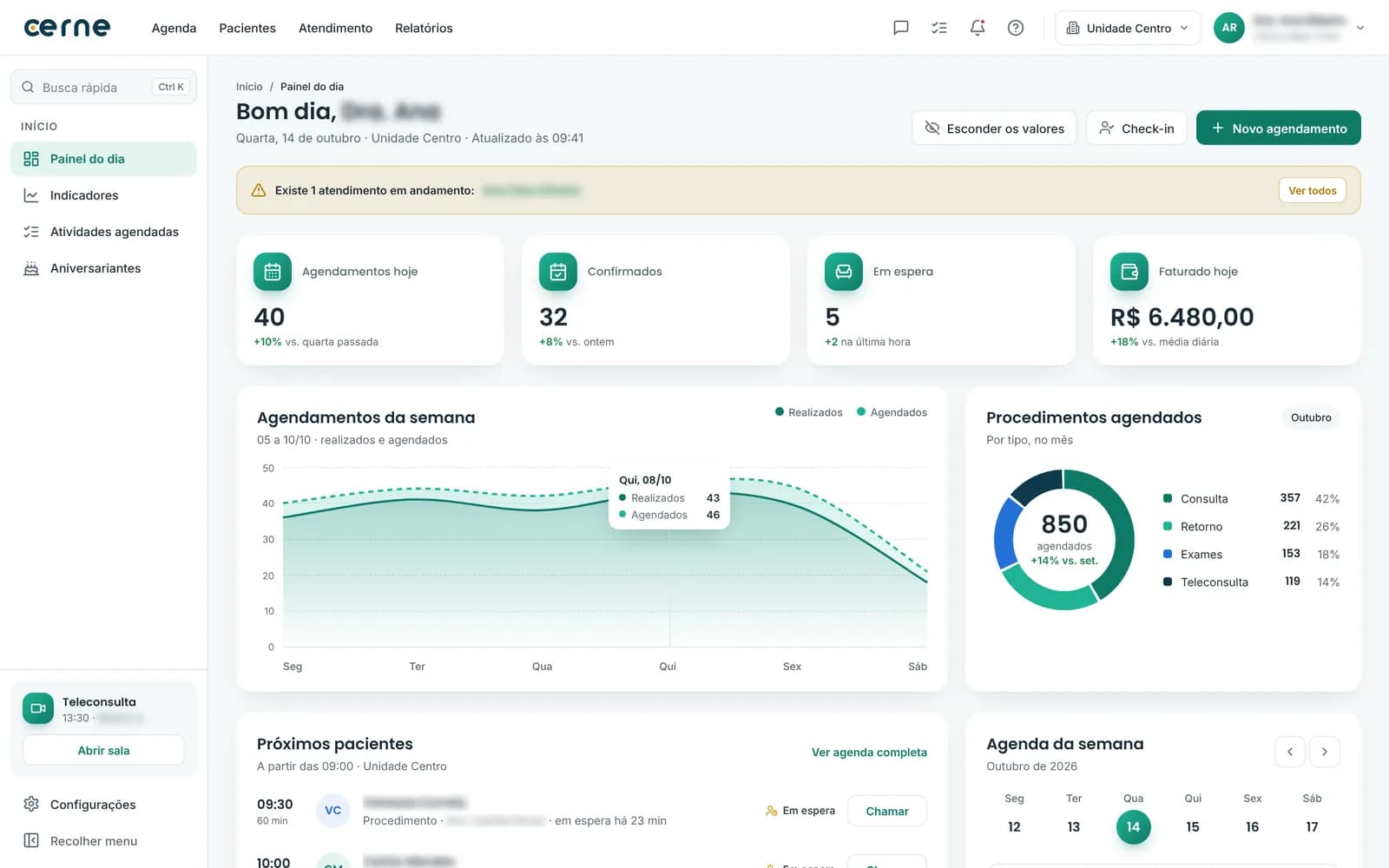
Task: Click Chamar for the 09:30 patient
Action: (x=887, y=811)
